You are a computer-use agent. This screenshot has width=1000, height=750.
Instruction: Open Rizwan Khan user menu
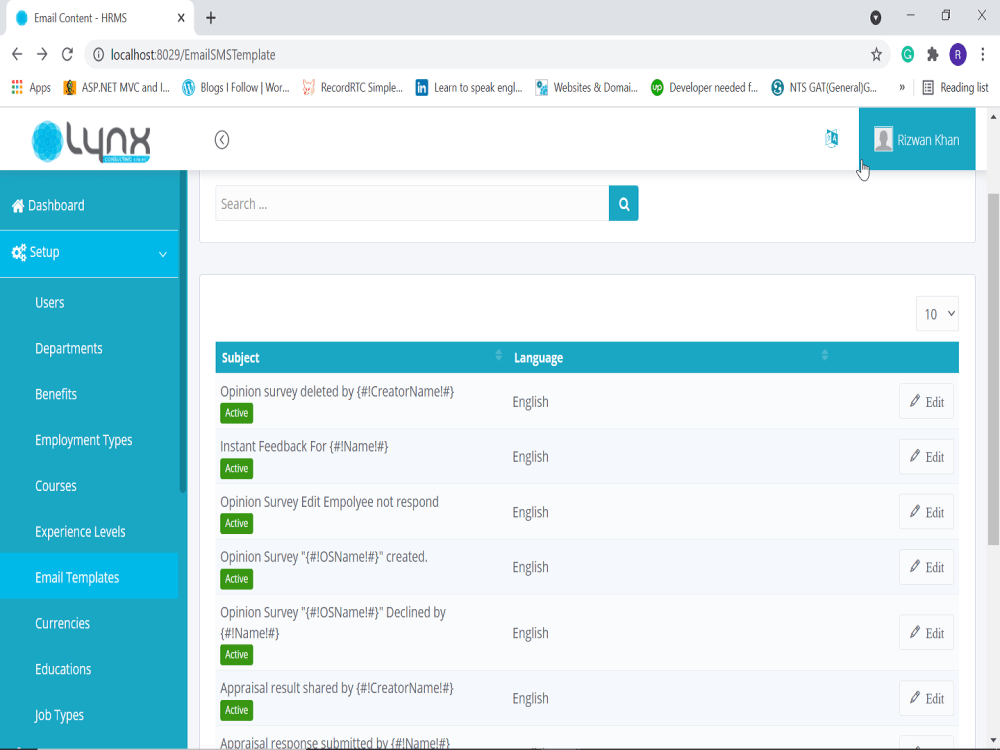point(917,139)
